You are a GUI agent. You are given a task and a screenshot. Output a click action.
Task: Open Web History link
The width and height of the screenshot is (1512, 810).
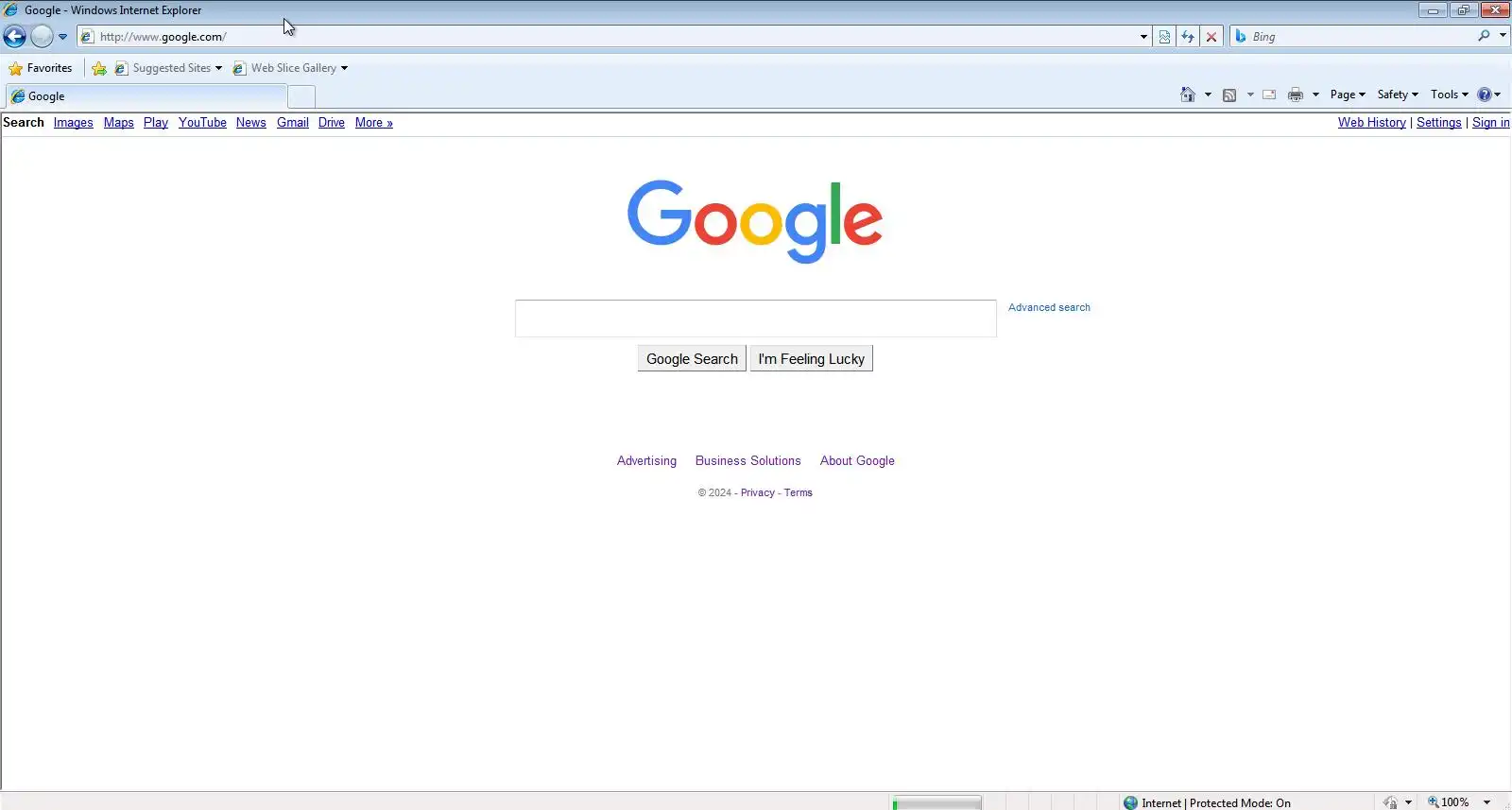tap(1371, 123)
